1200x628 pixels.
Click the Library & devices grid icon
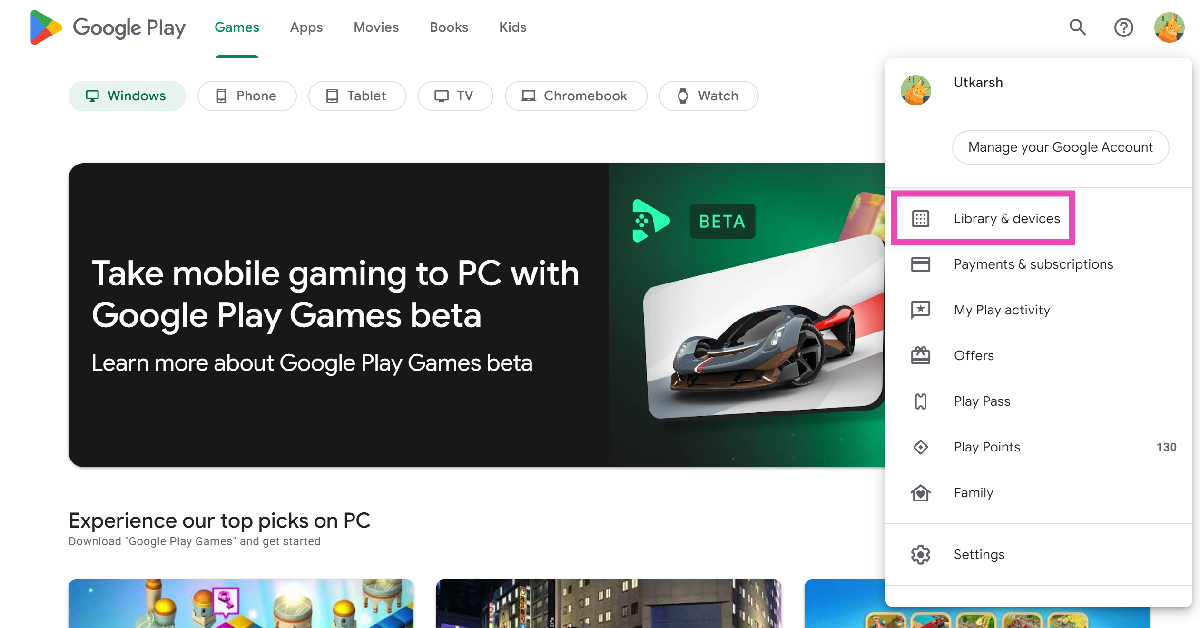tap(921, 218)
